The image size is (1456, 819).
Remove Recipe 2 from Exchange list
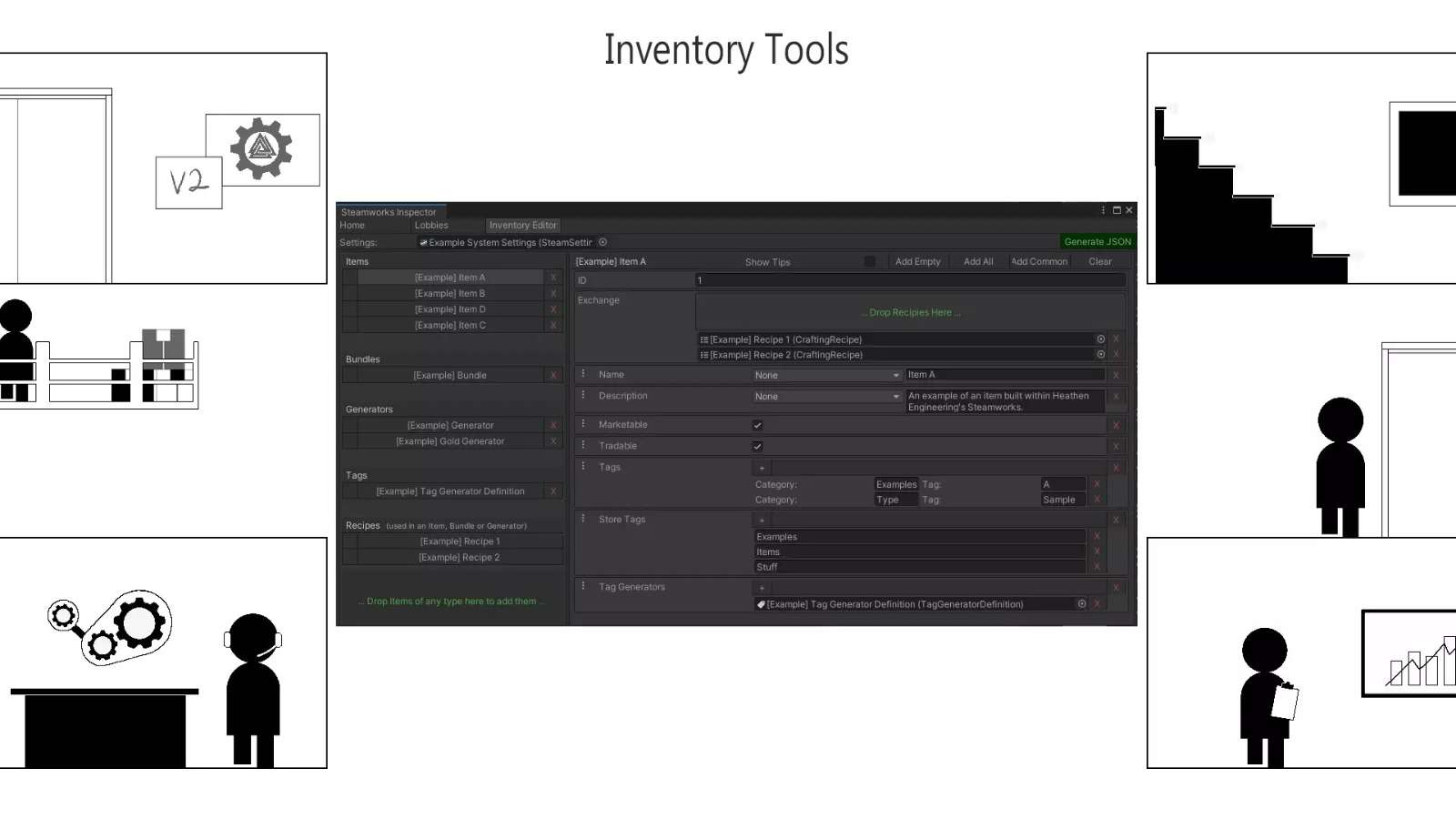point(1117,355)
